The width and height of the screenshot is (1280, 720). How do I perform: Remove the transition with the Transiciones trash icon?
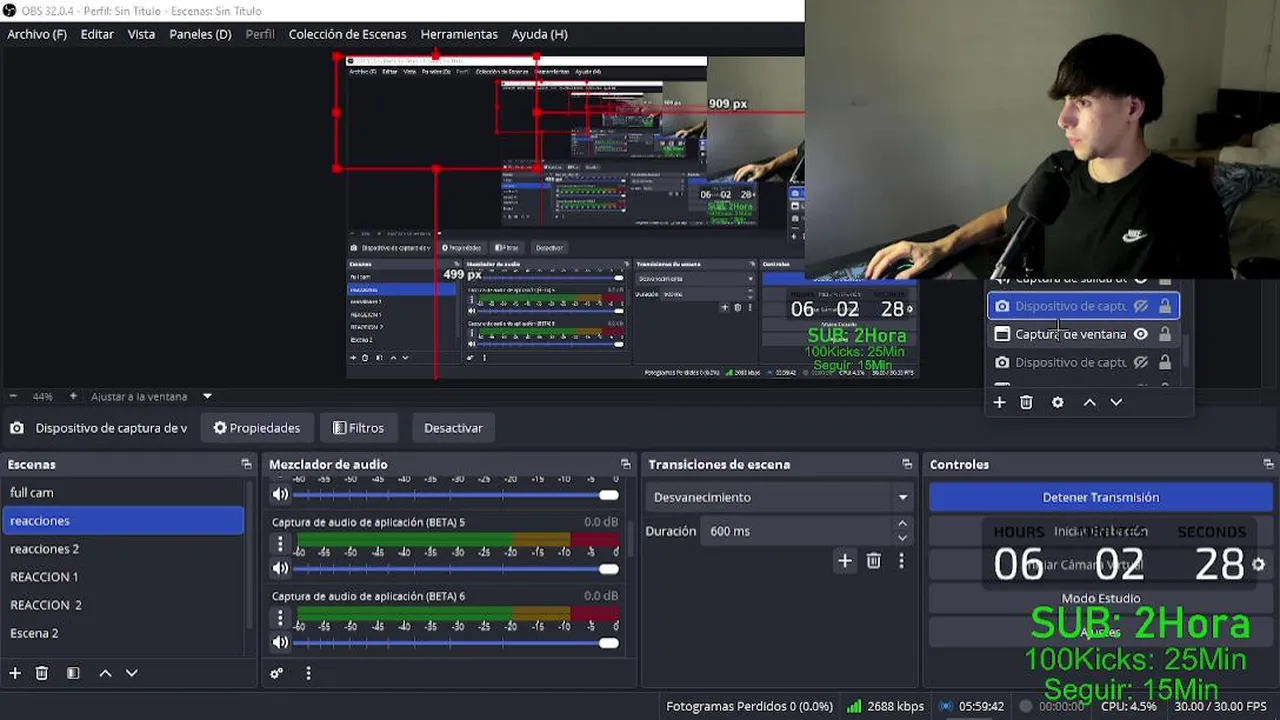point(874,561)
